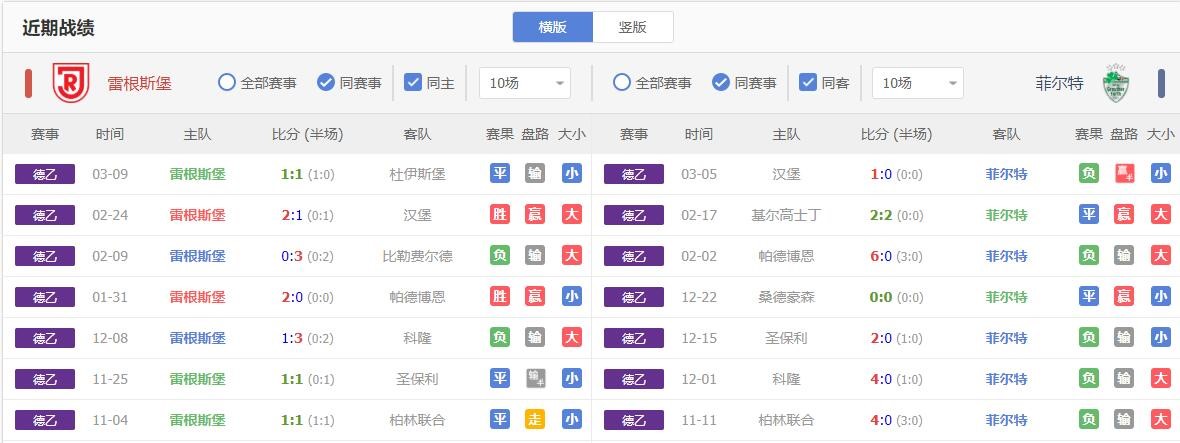
Task: Click the red bar beside Regensburg logo
Action: [29, 83]
